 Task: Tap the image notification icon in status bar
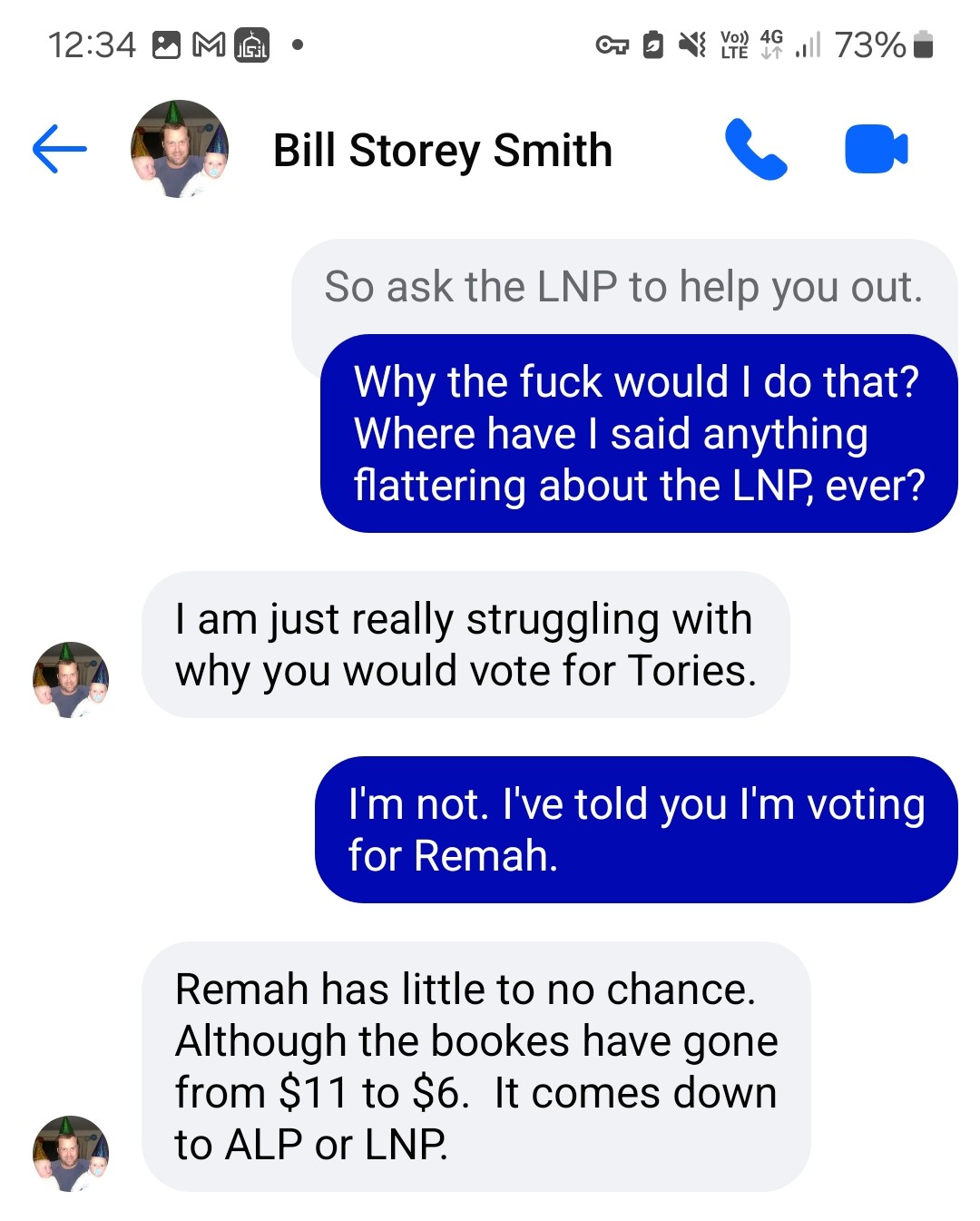click(x=166, y=44)
